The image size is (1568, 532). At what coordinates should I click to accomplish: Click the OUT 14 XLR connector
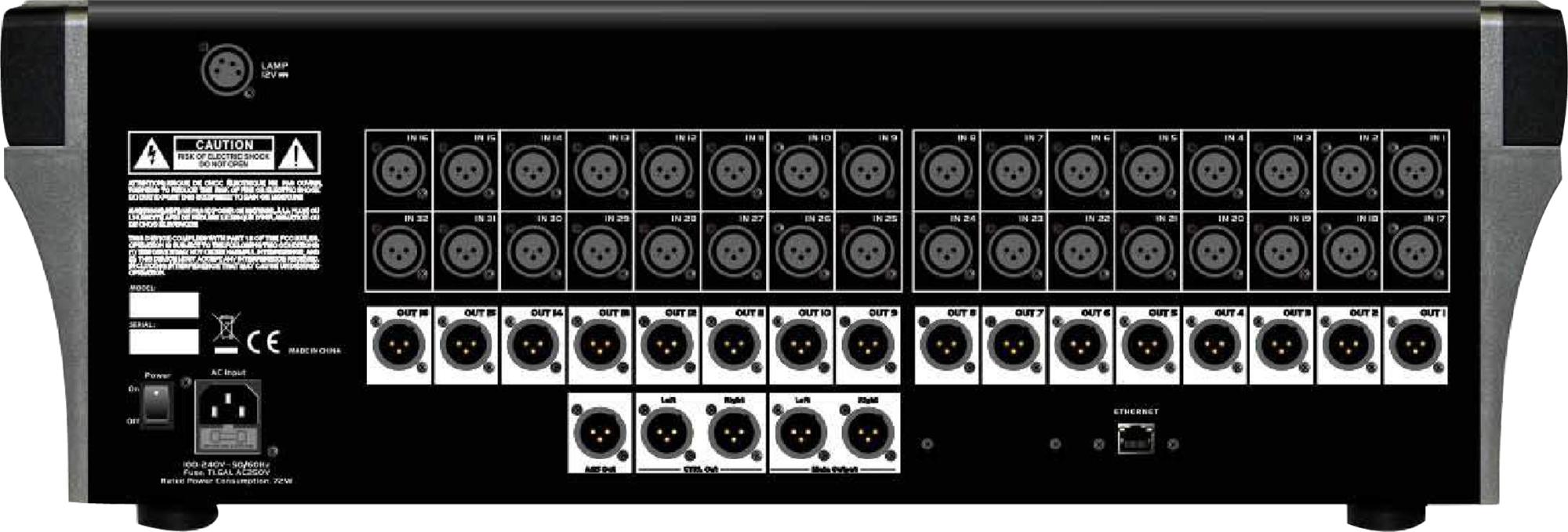tap(532, 346)
